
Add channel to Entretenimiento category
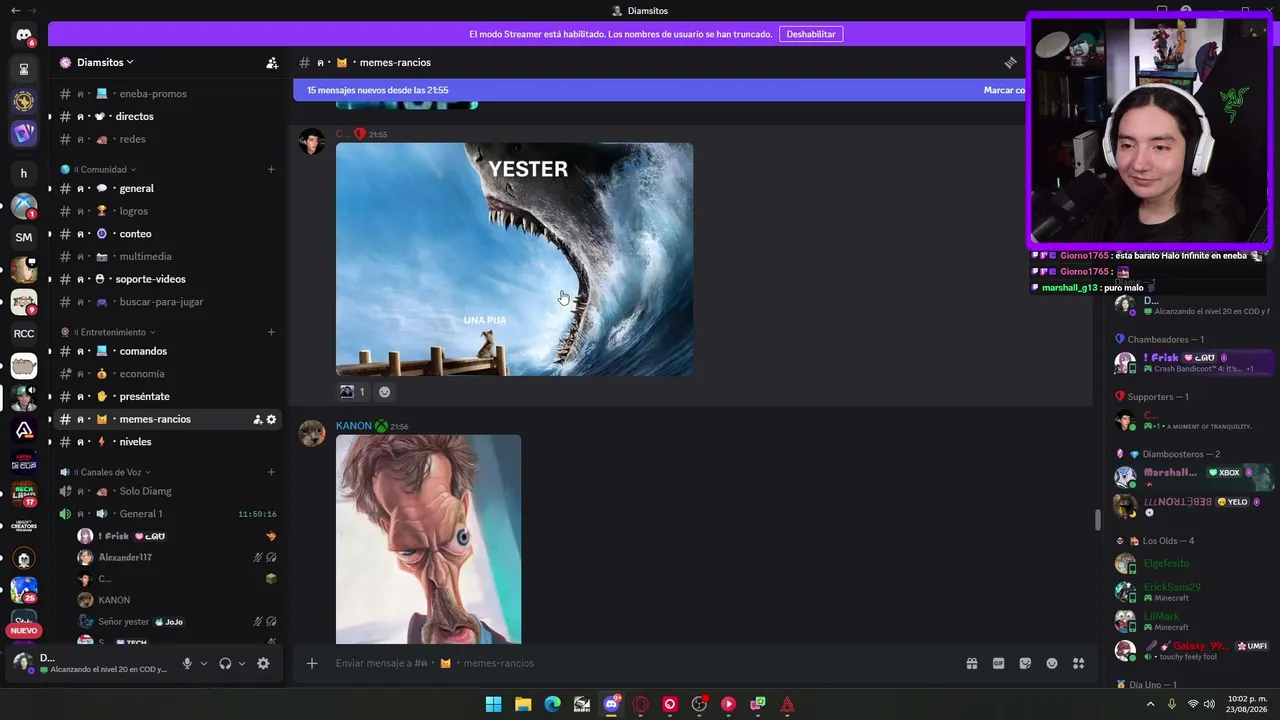(271, 332)
